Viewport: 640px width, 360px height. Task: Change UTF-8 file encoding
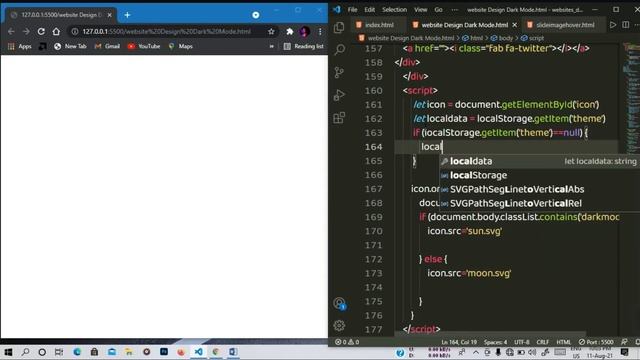(522, 342)
